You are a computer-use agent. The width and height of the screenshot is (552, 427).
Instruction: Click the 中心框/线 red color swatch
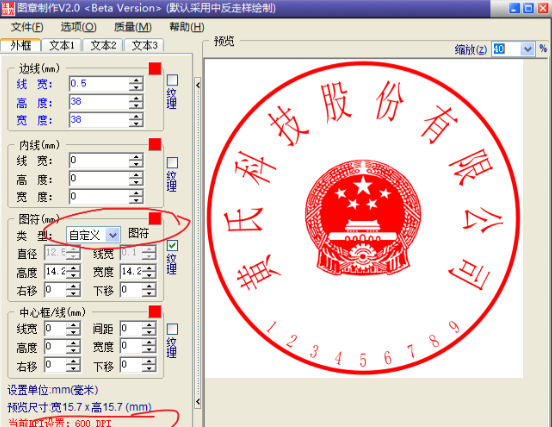pyautogui.click(x=155, y=312)
